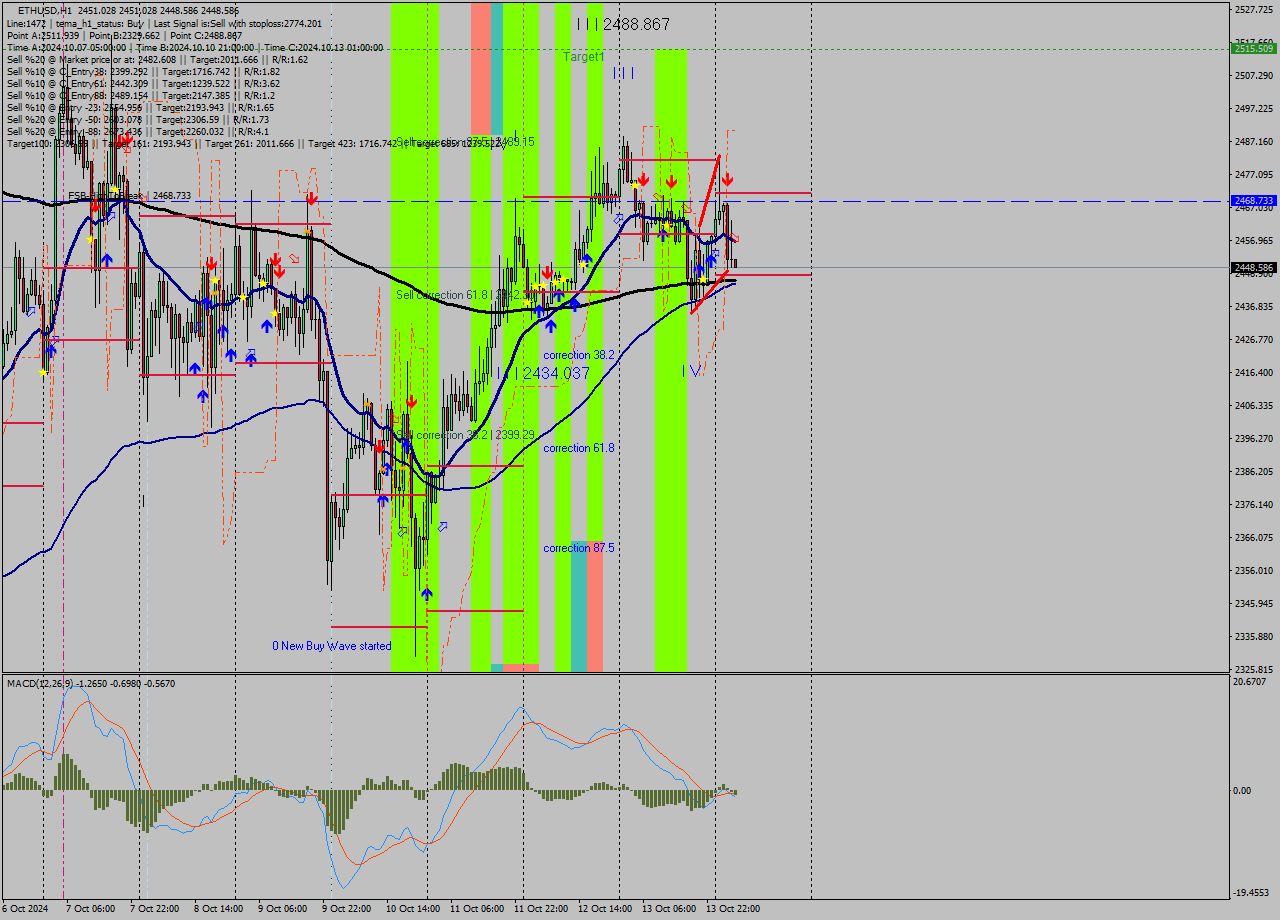The height and width of the screenshot is (920, 1280).
Task: Click the 2426.770 price scale value
Action: click(1254, 339)
